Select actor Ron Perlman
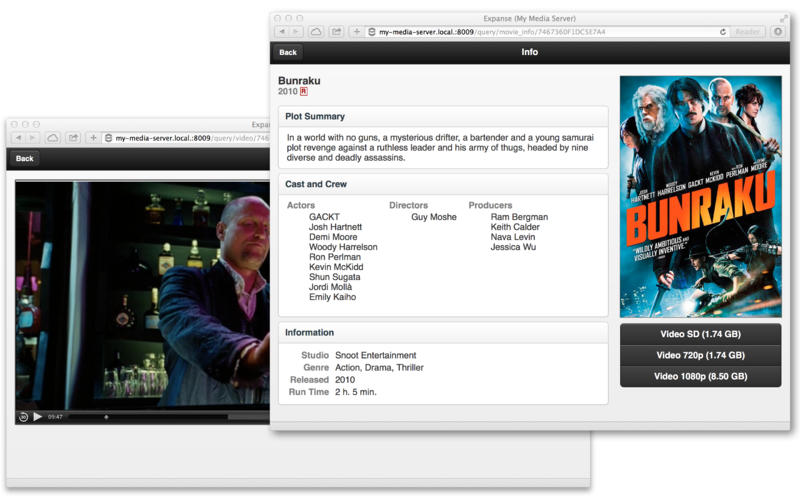The image size is (800, 500). [335, 257]
